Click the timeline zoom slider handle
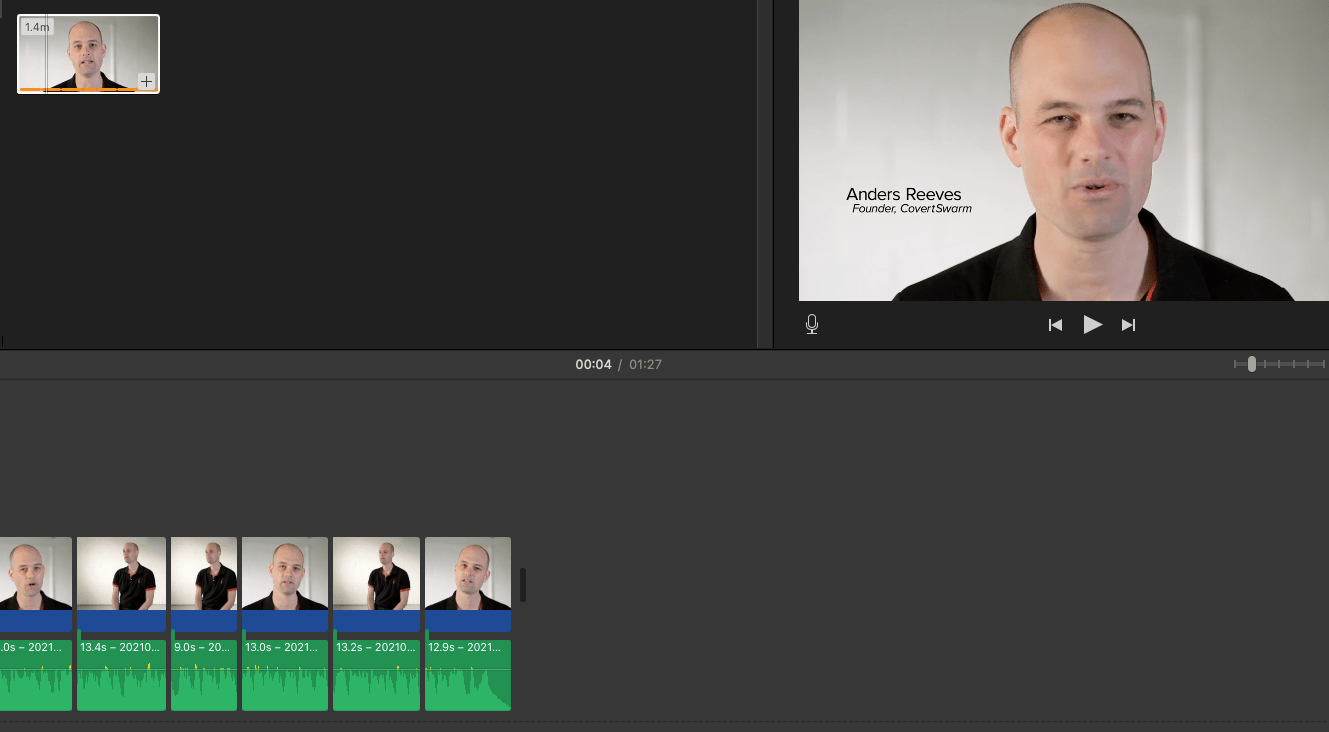1329x732 pixels. click(1251, 364)
